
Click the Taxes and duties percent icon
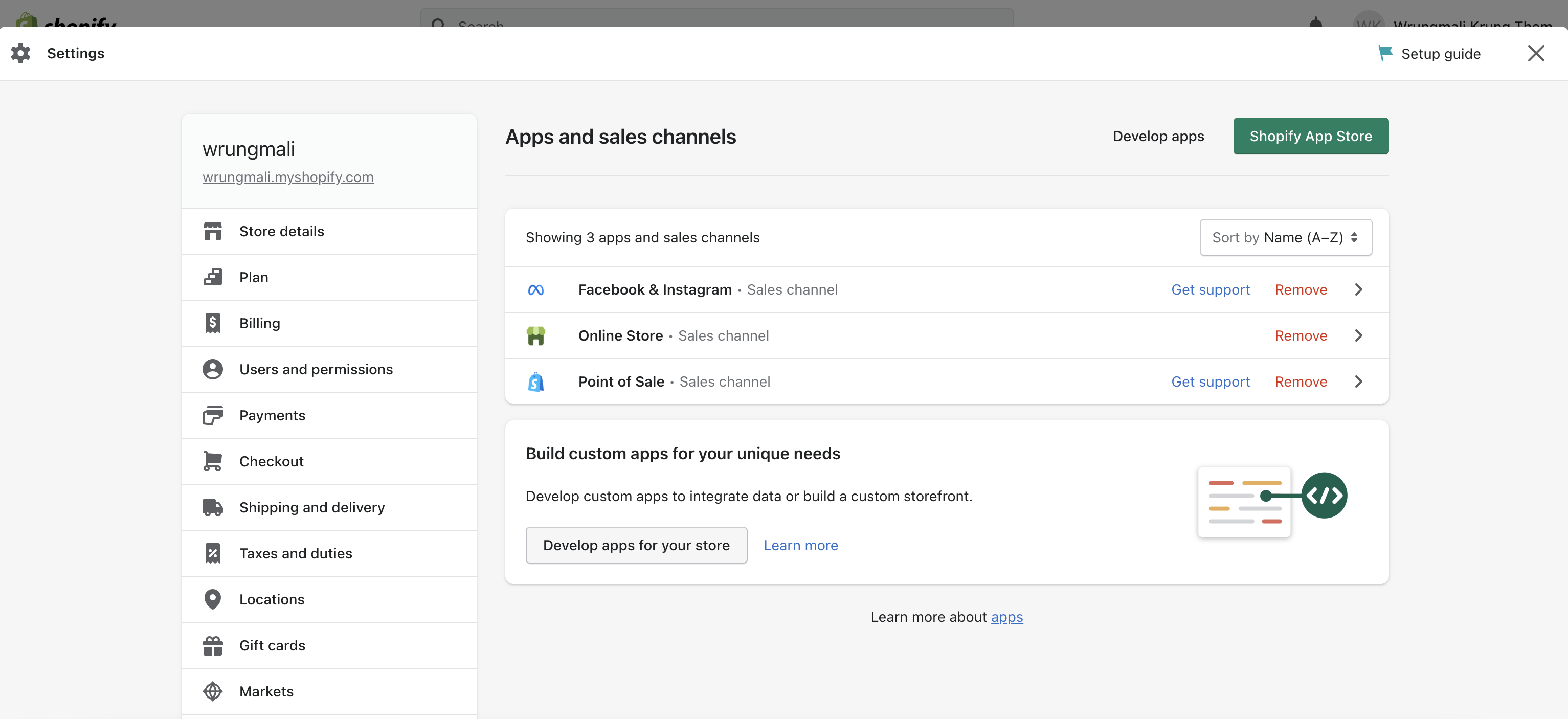click(x=212, y=553)
